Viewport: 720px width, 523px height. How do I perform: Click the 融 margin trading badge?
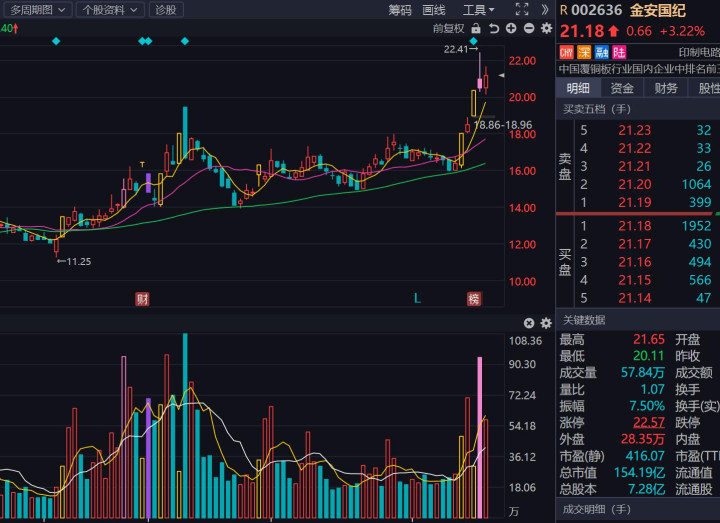coord(601,52)
